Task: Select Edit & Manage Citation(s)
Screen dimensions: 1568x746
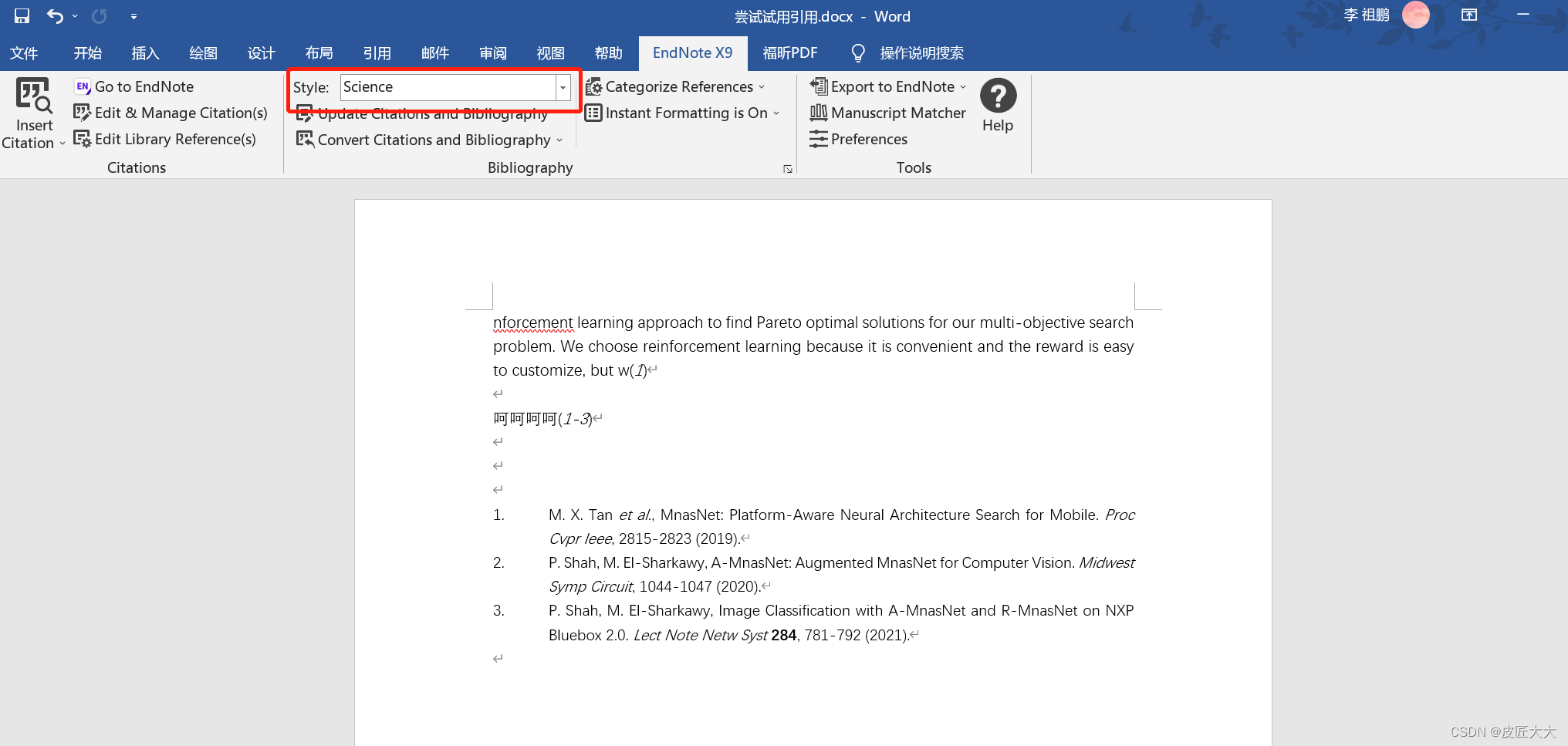Action: tap(171, 113)
